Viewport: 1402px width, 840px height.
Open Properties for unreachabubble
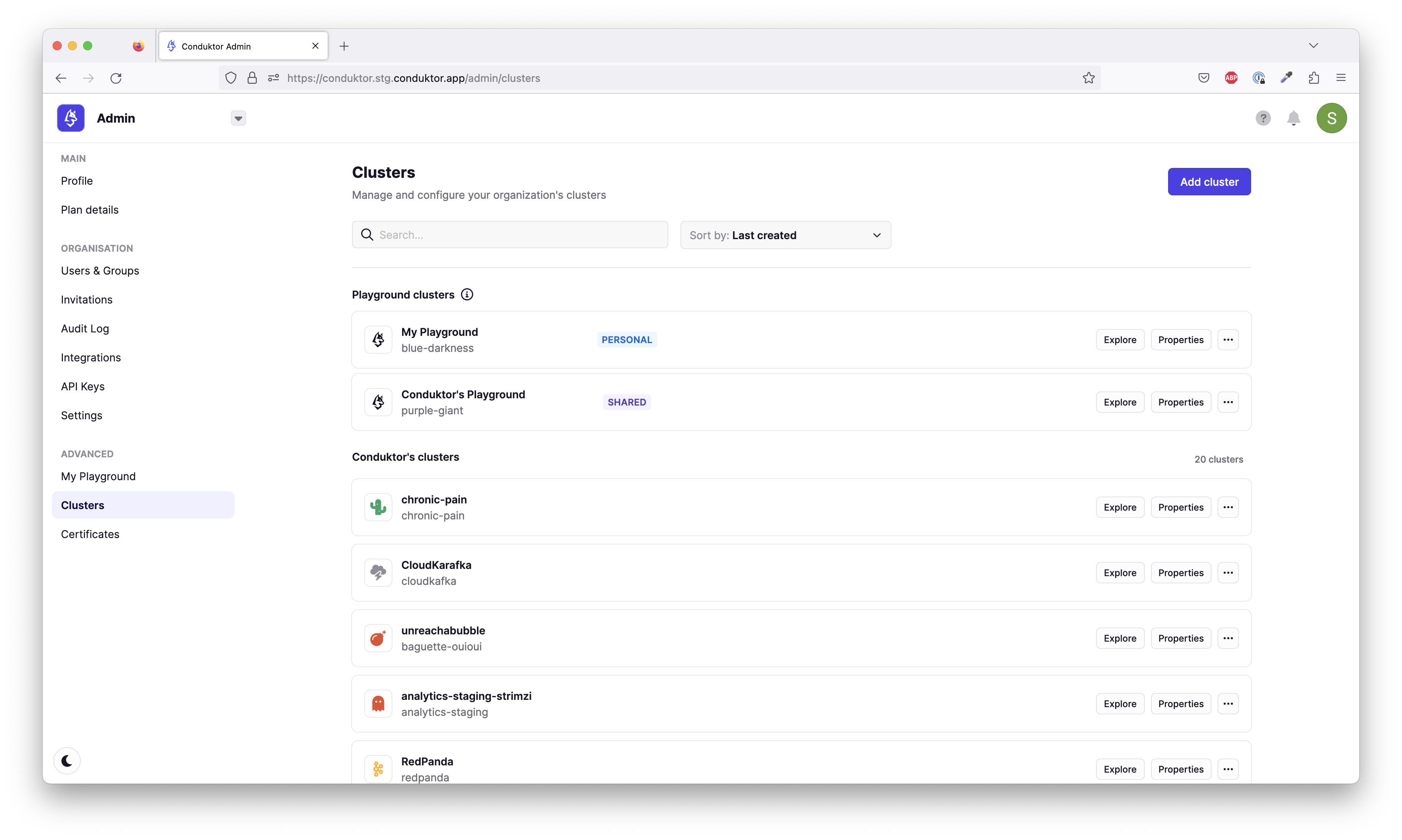[x=1181, y=638]
